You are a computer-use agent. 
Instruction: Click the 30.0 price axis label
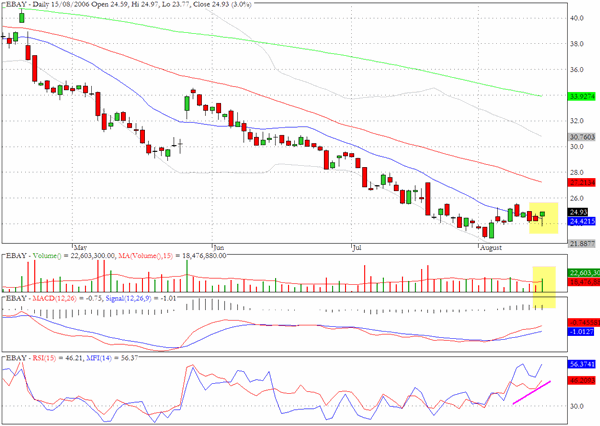pyautogui.click(x=576, y=147)
